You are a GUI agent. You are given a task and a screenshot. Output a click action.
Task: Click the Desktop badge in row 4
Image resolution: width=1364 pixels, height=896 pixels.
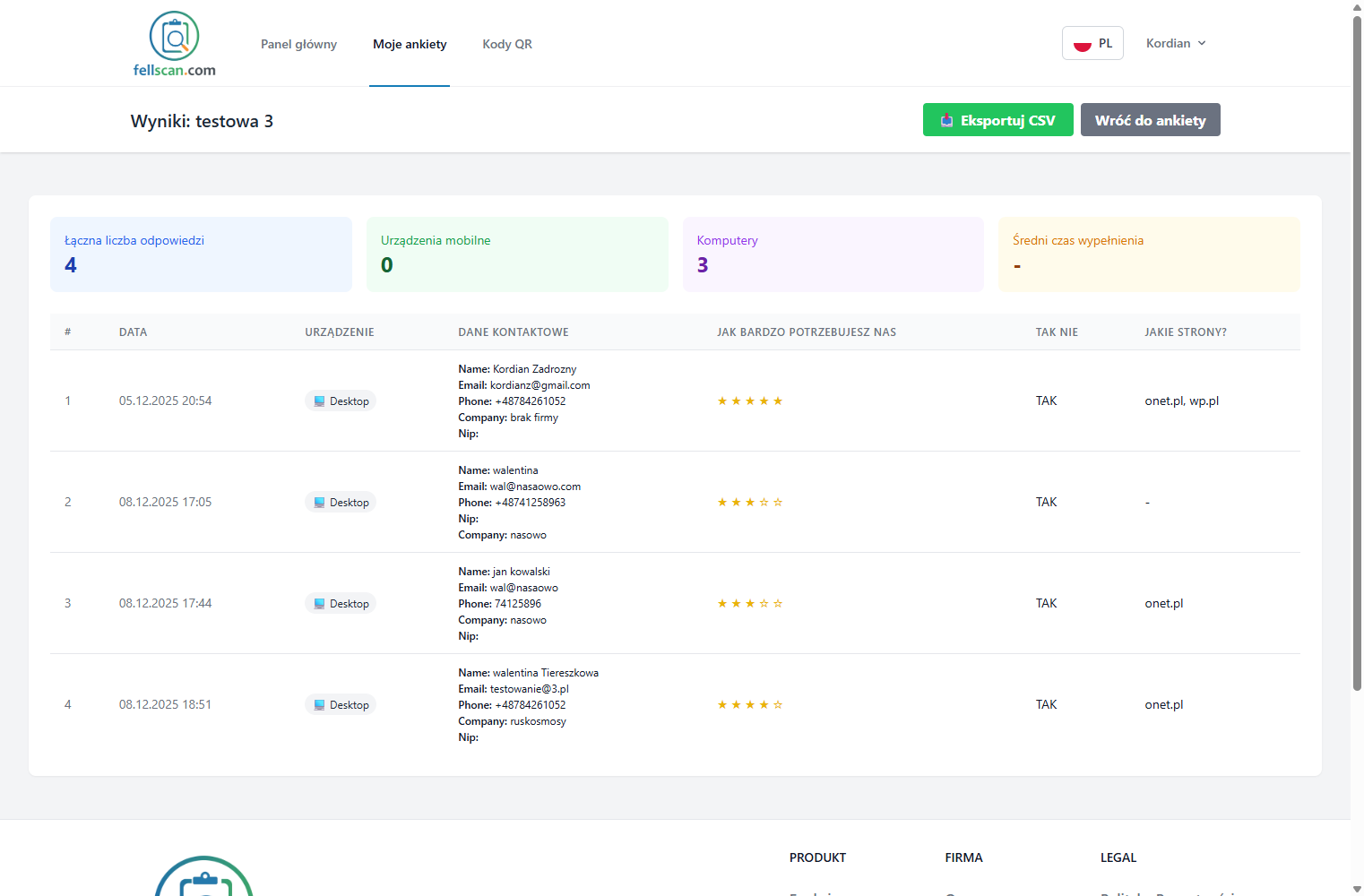[x=341, y=705]
